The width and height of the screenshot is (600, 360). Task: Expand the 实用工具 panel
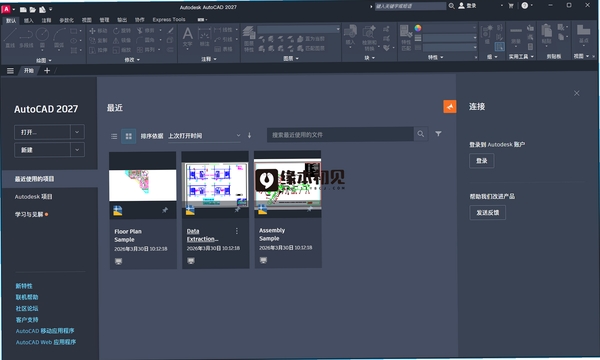(x=521, y=57)
